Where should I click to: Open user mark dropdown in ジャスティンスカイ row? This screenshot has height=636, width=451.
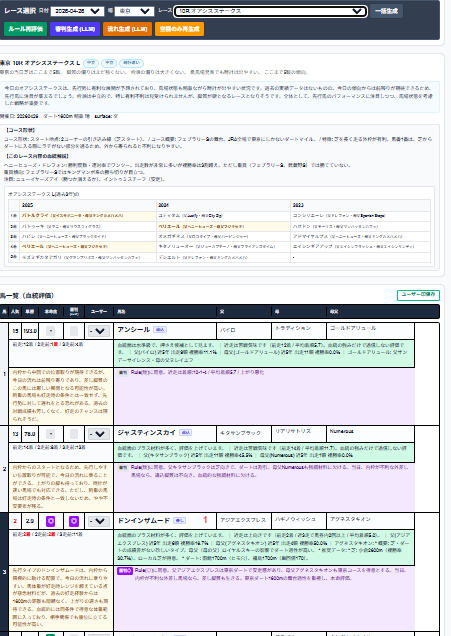[x=97, y=434]
